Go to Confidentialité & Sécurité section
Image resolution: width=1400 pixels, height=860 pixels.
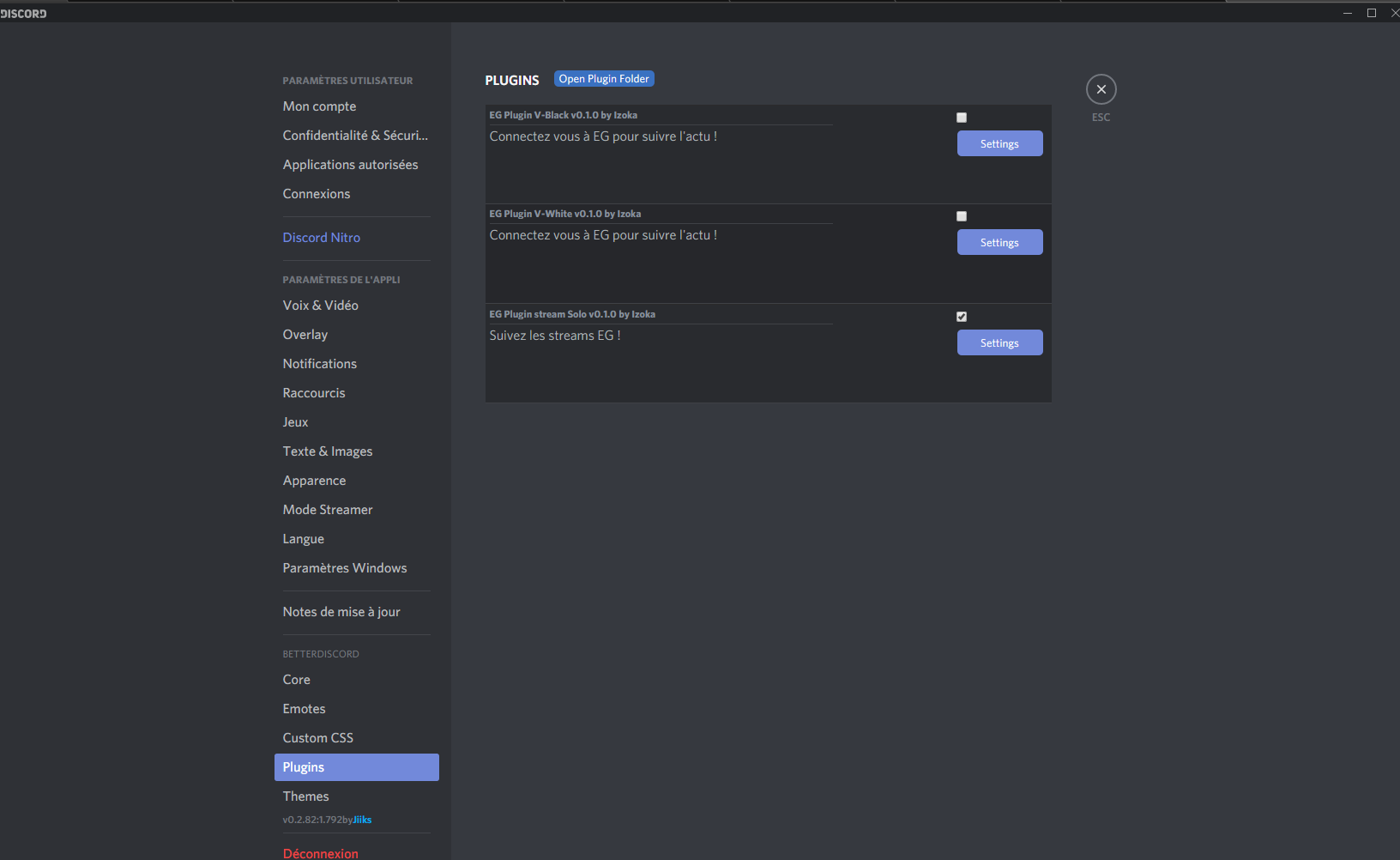356,136
